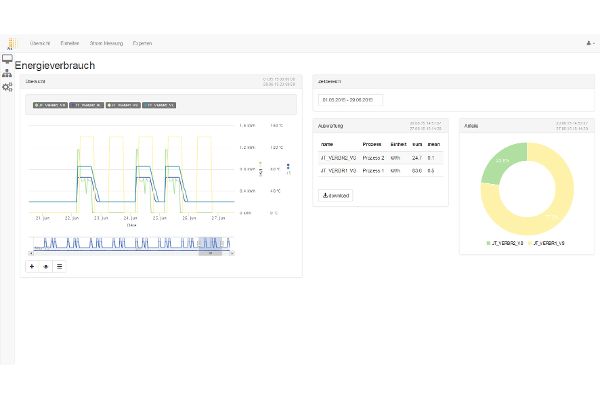Open the user account dropdown
Screen dimensions: 600x399
[x=590, y=43]
